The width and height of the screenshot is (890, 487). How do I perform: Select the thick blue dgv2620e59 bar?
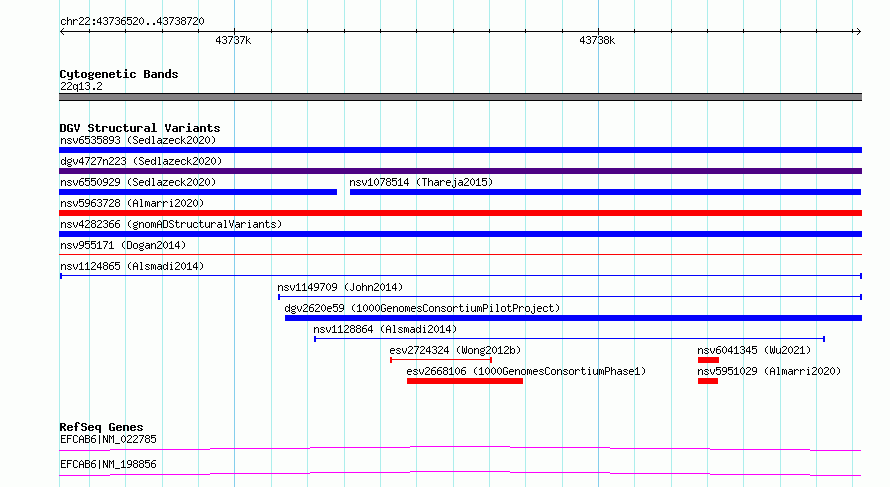click(x=573, y=318)
